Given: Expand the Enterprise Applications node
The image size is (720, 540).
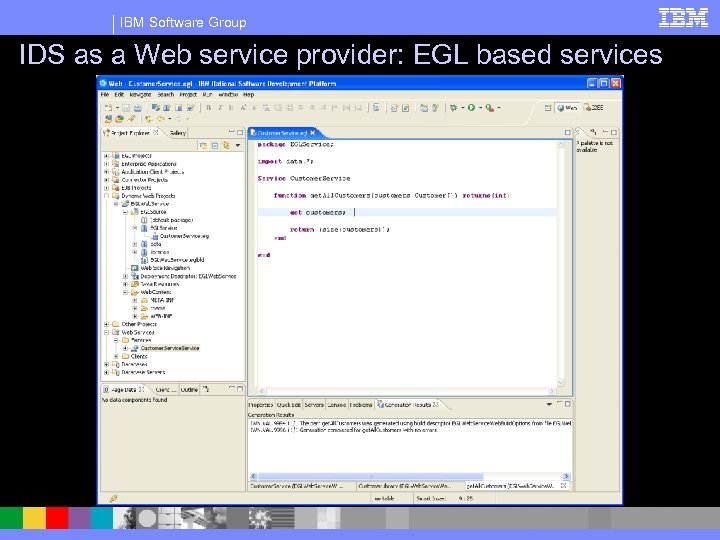Looking at the screenshot, I should point(107,163).
